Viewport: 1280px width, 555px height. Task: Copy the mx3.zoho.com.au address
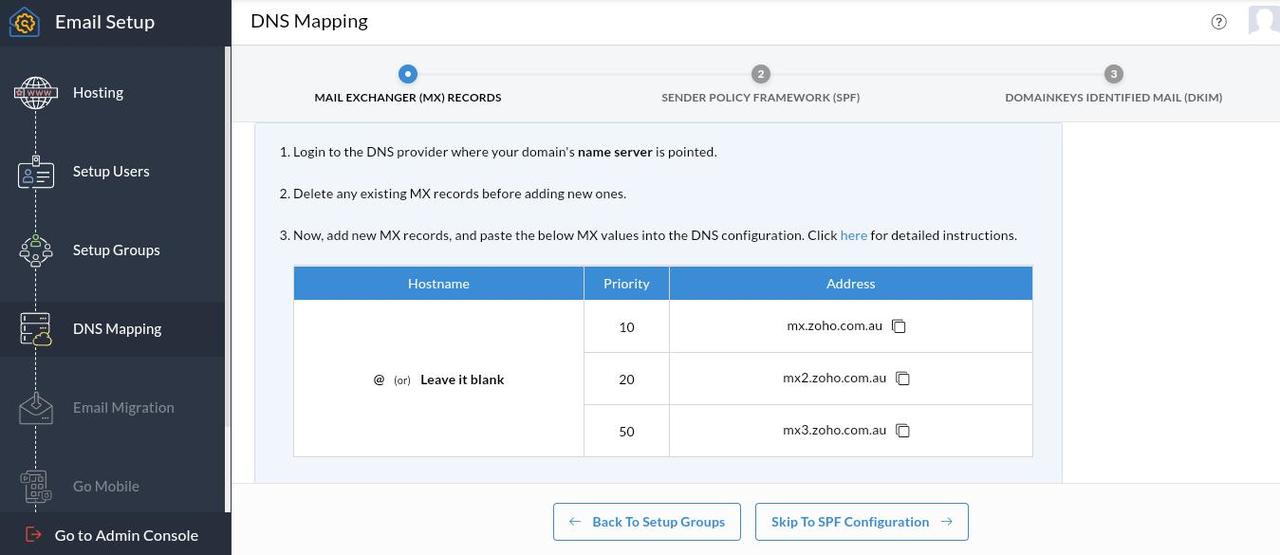[903, 431]
